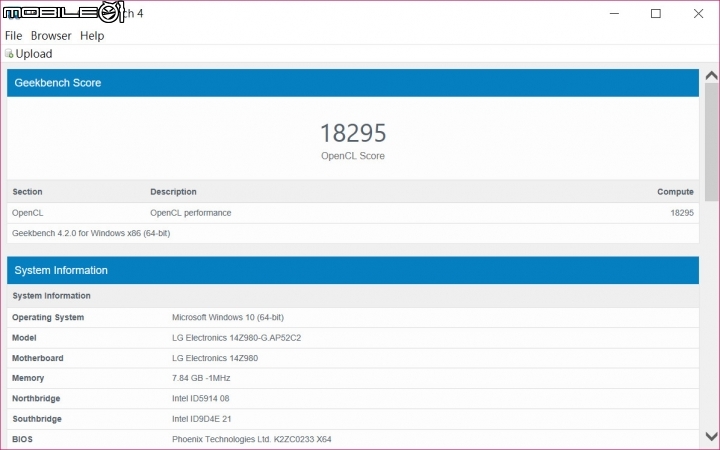
Task: Click 'Intel ID9D4E 21' value
Action: (202, 419)
